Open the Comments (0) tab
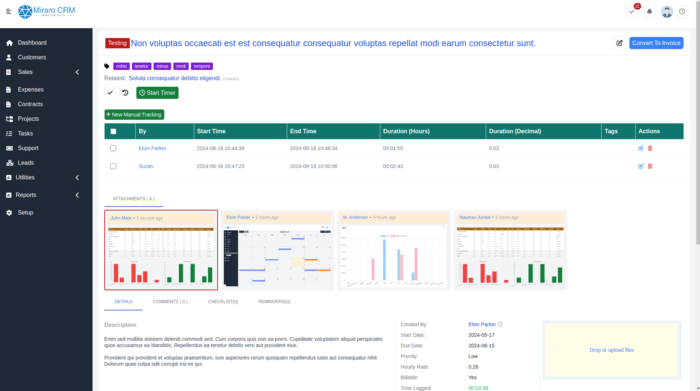 (170, 302)
